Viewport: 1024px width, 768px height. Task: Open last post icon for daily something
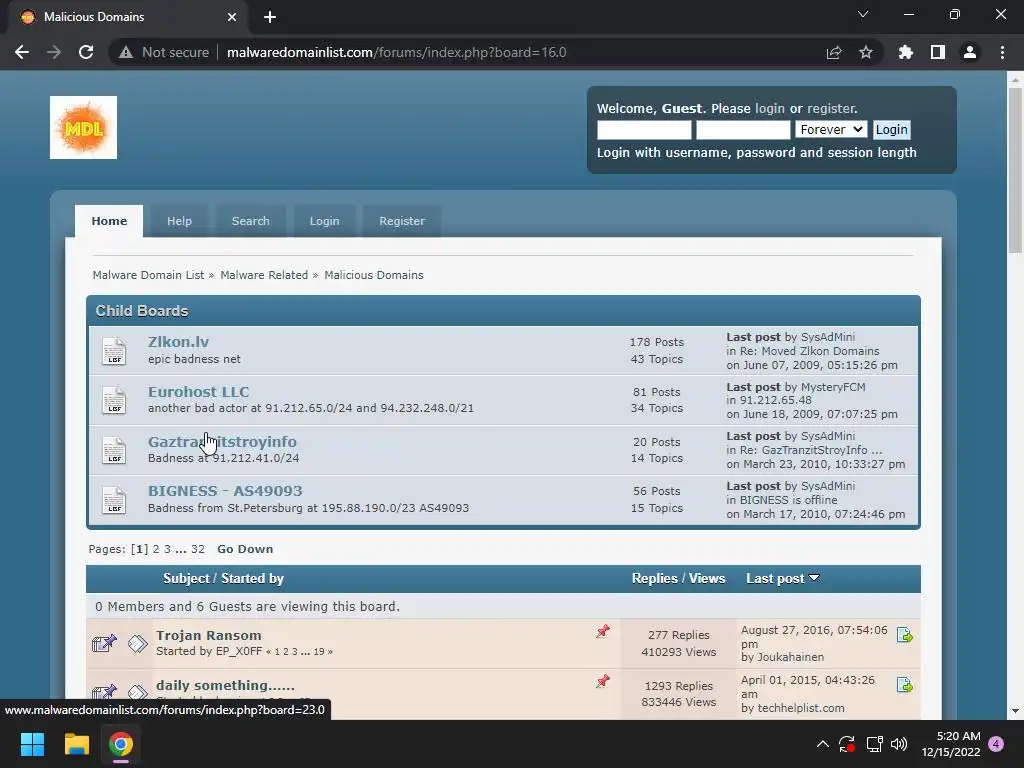click(904, 685)
